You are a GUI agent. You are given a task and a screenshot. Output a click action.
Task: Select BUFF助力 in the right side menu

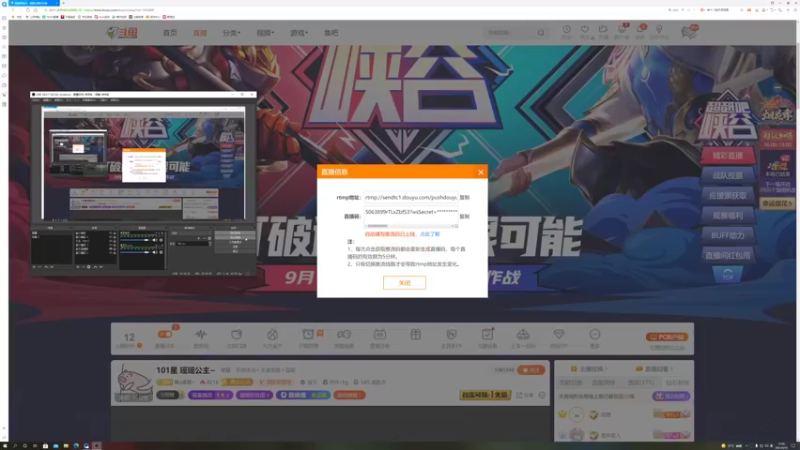point(728,235)
